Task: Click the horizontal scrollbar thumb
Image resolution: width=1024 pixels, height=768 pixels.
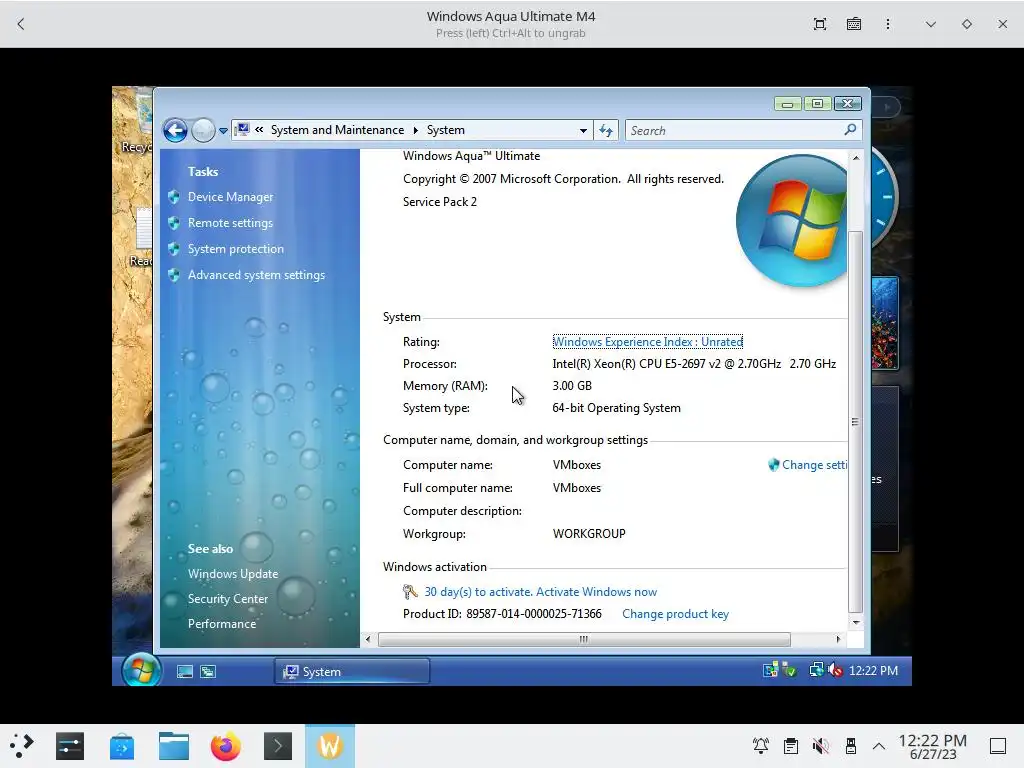Action: (x=584, y=639)
